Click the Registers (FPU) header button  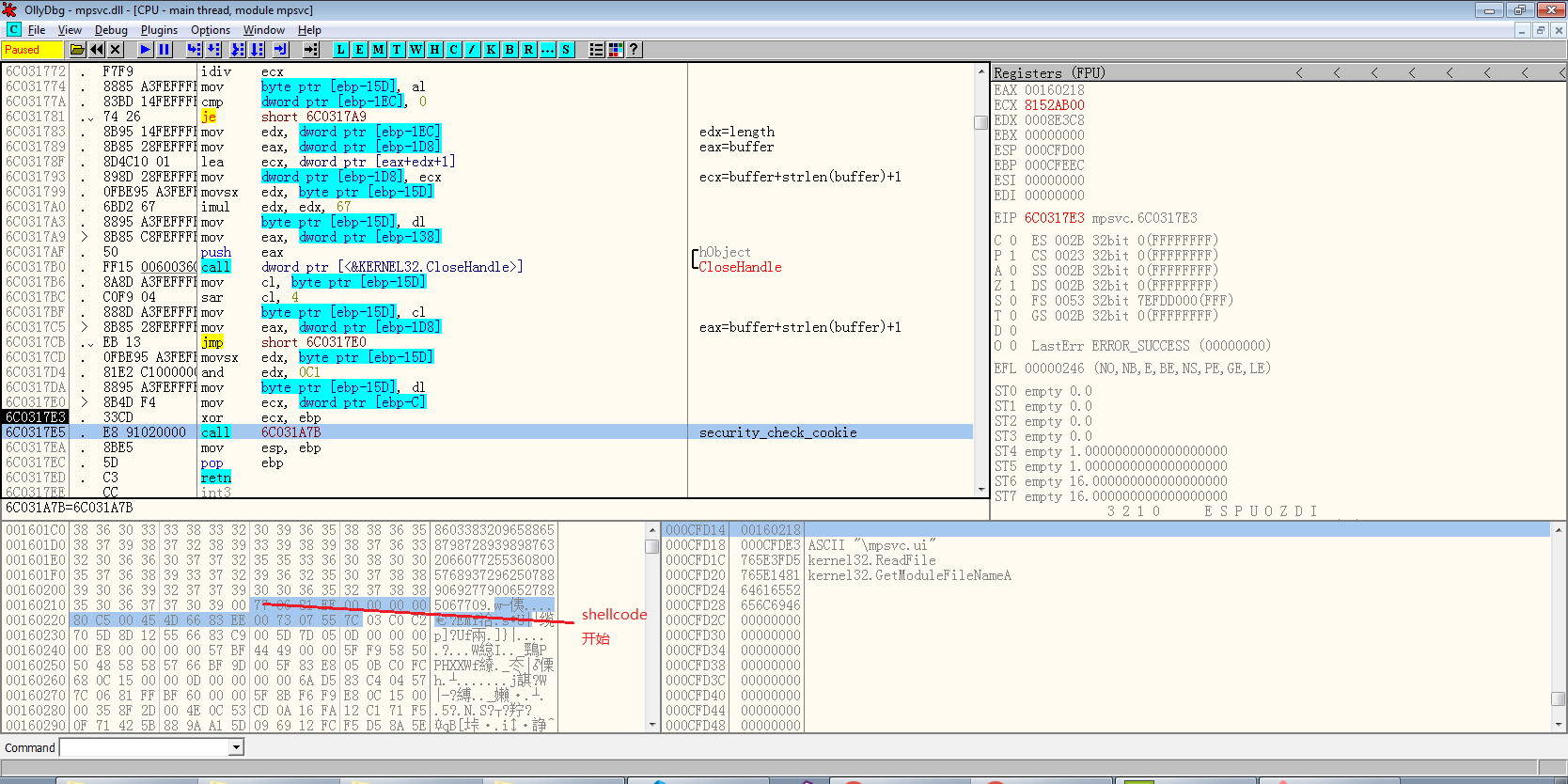1049,73
